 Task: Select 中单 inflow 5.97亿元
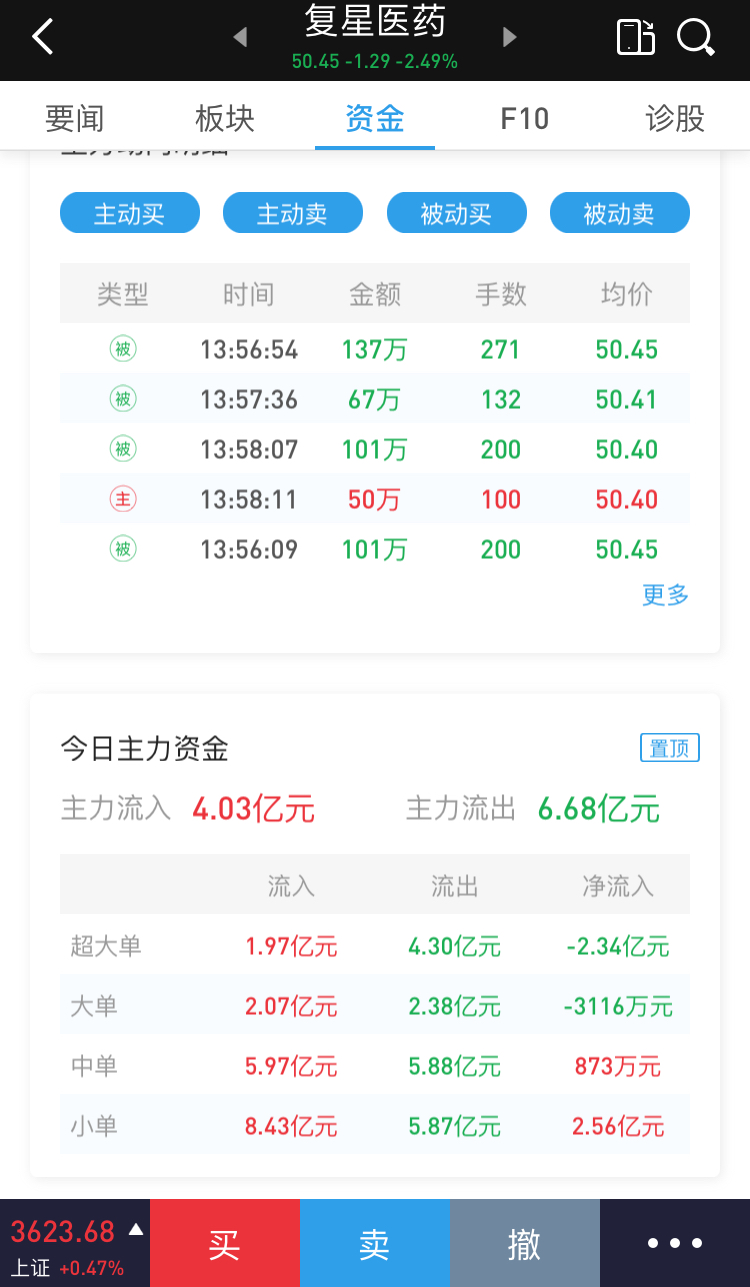291,1066
